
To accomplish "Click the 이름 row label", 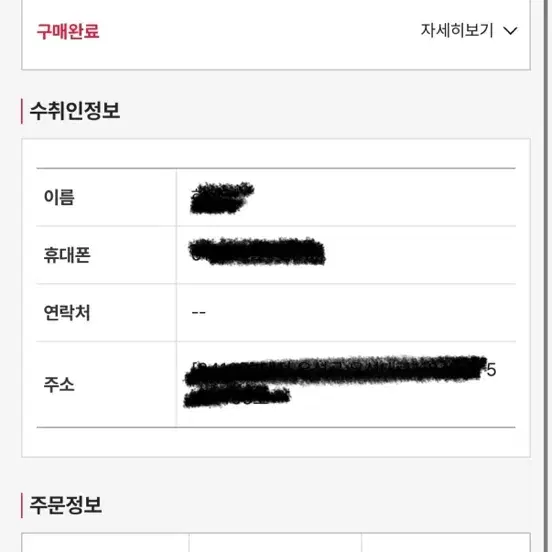I will (59, 197).
